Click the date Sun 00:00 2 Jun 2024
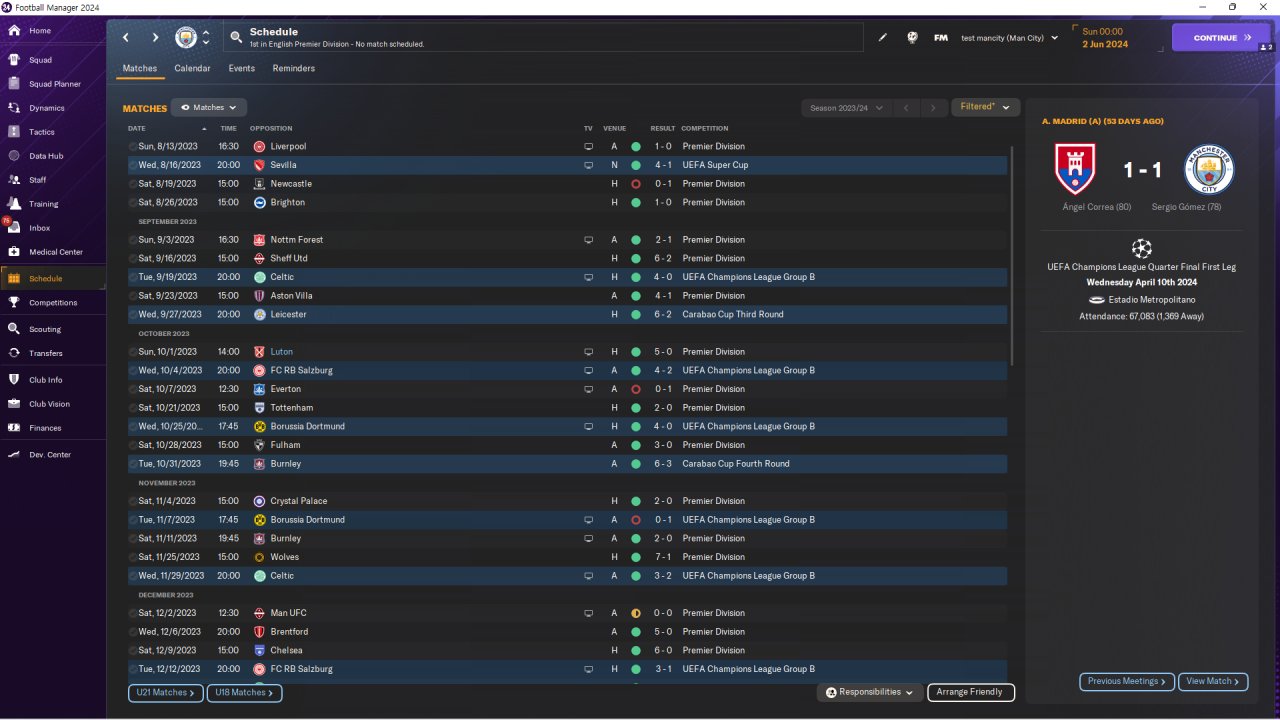1280x720 pixels. coord(1105,38)
